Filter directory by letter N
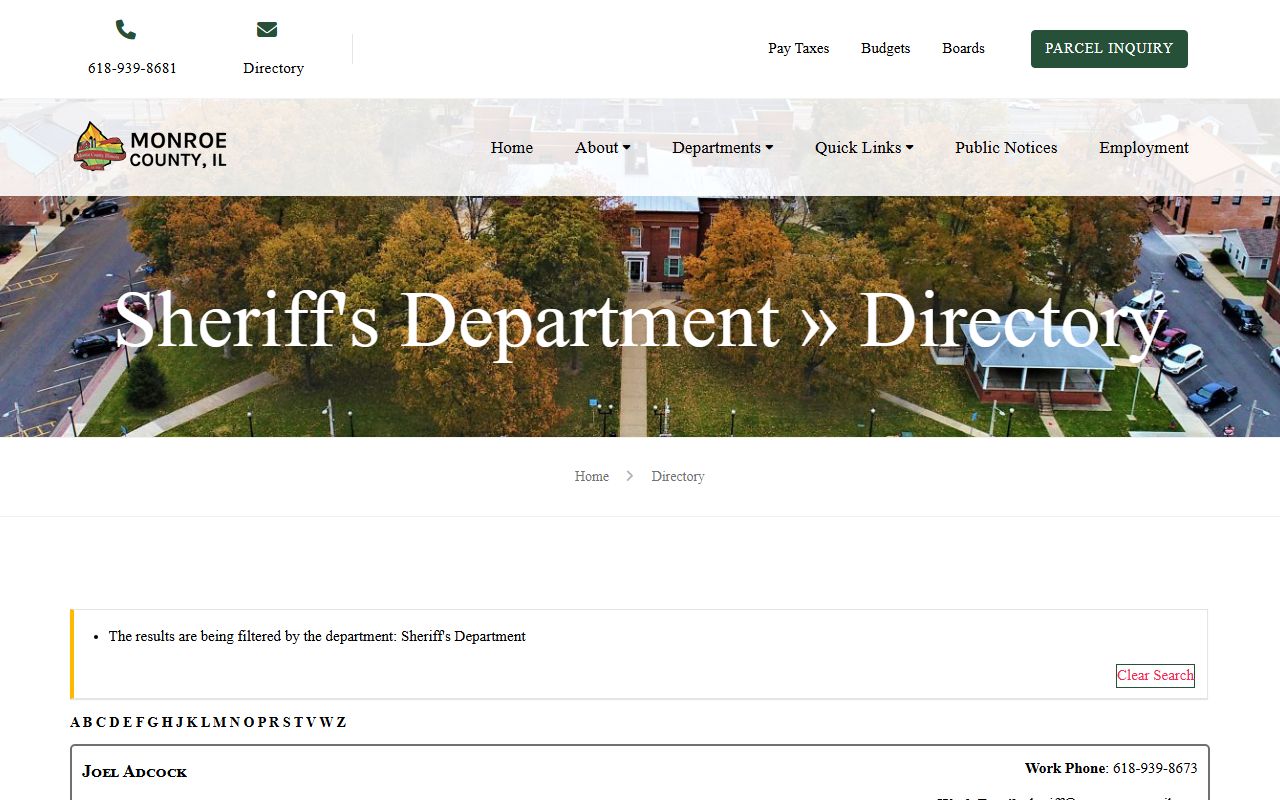The width and height of the screenshot is (1280, 800). tap(235, 722)
